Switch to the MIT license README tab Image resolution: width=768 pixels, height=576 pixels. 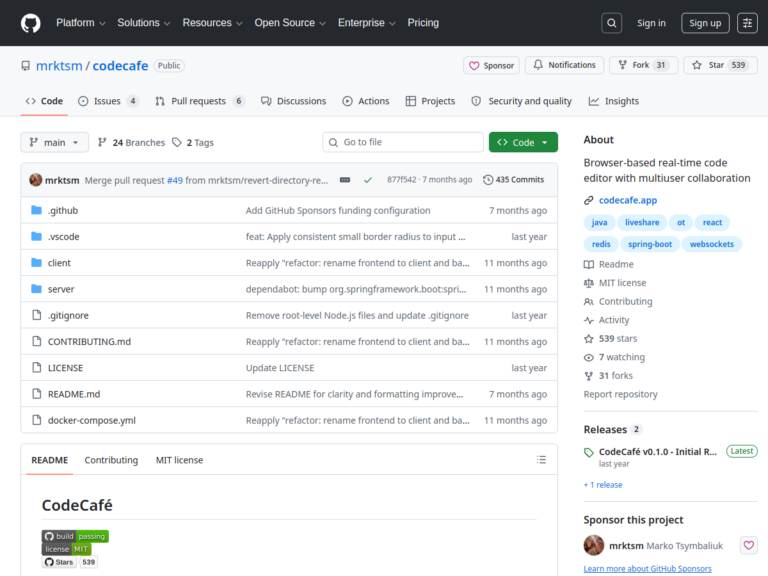click(x=179, y=460)
